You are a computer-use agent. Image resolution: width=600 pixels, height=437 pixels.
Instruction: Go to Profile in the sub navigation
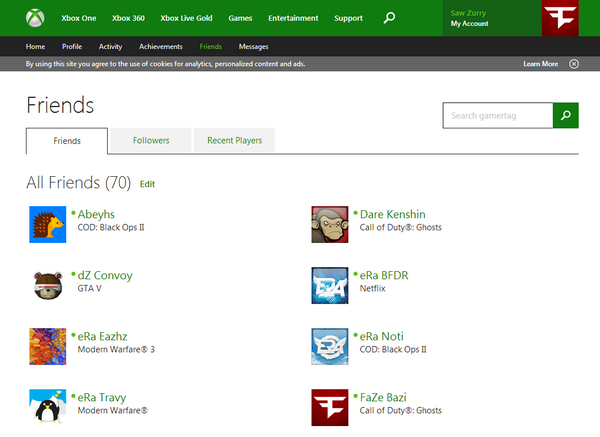coord(72,46)
